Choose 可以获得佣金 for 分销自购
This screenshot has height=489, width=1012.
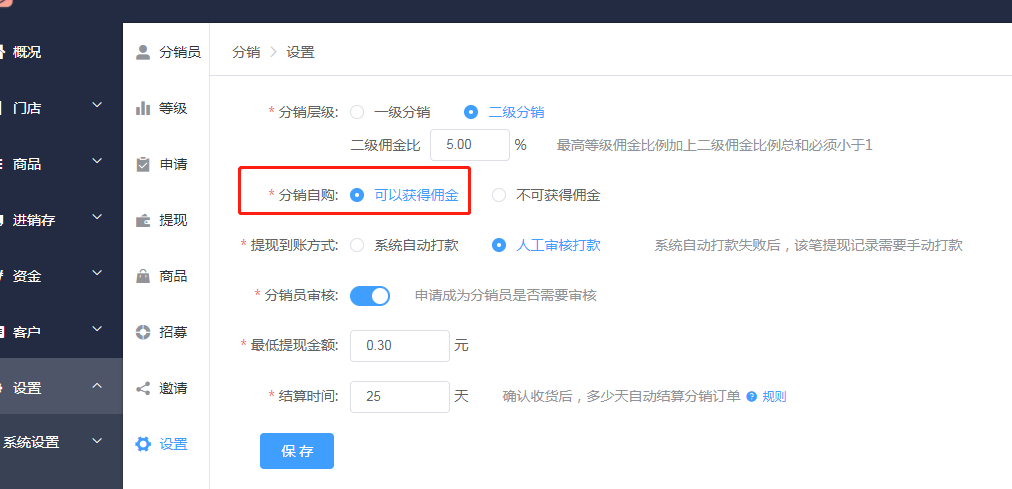(357, 195)
